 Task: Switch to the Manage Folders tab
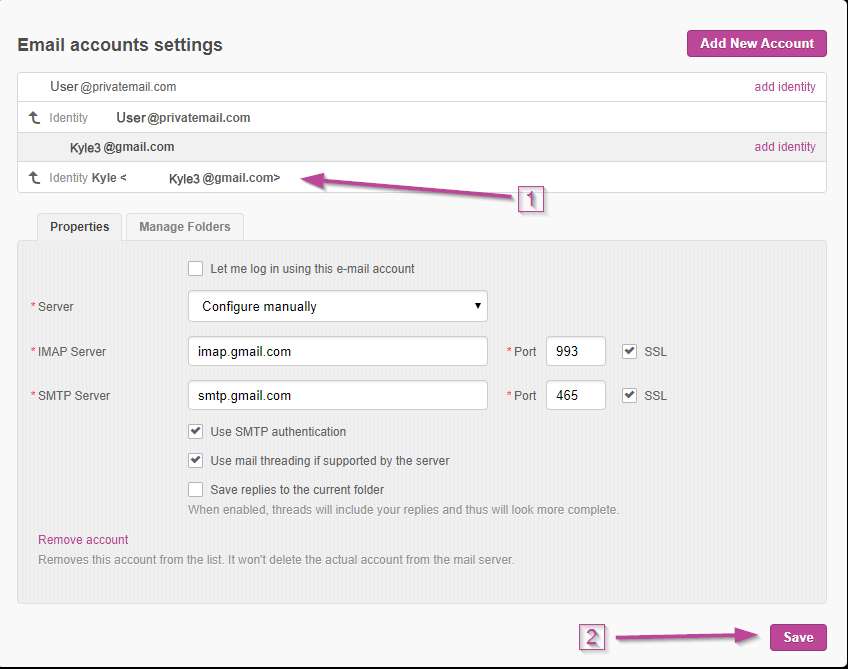point(184,227)
